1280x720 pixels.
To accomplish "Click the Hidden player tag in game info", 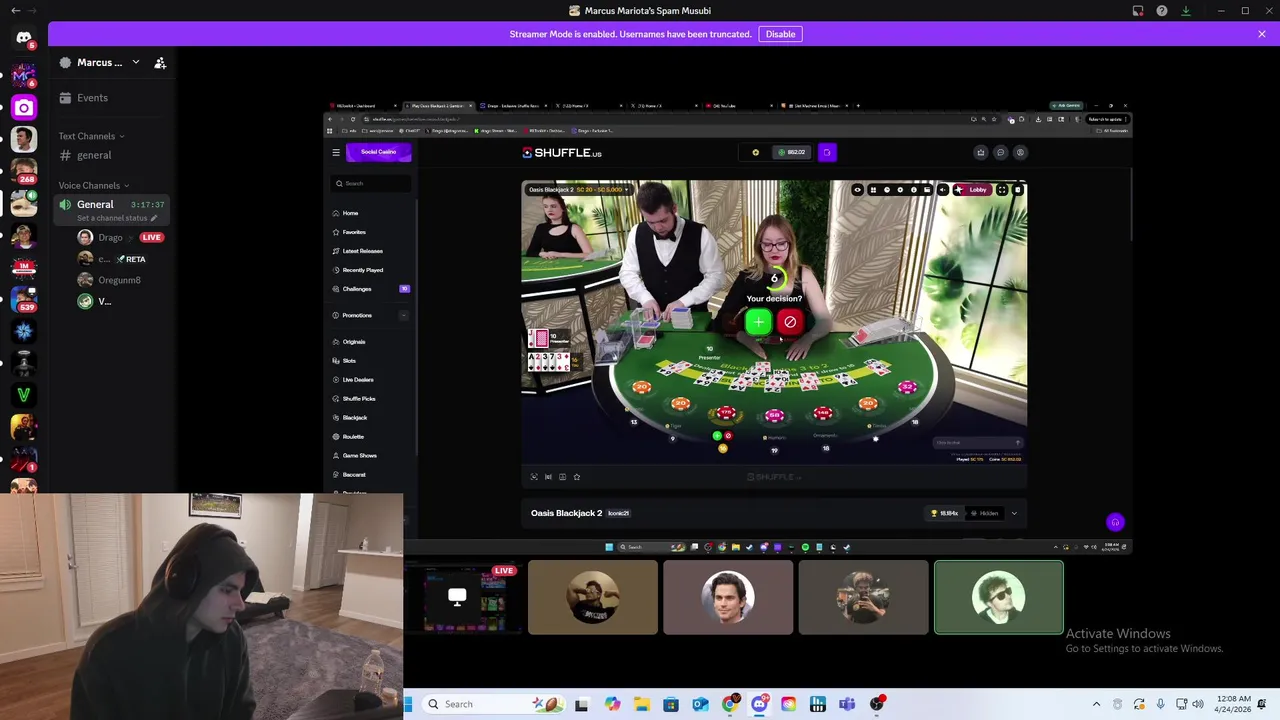I will coord(984,513).
